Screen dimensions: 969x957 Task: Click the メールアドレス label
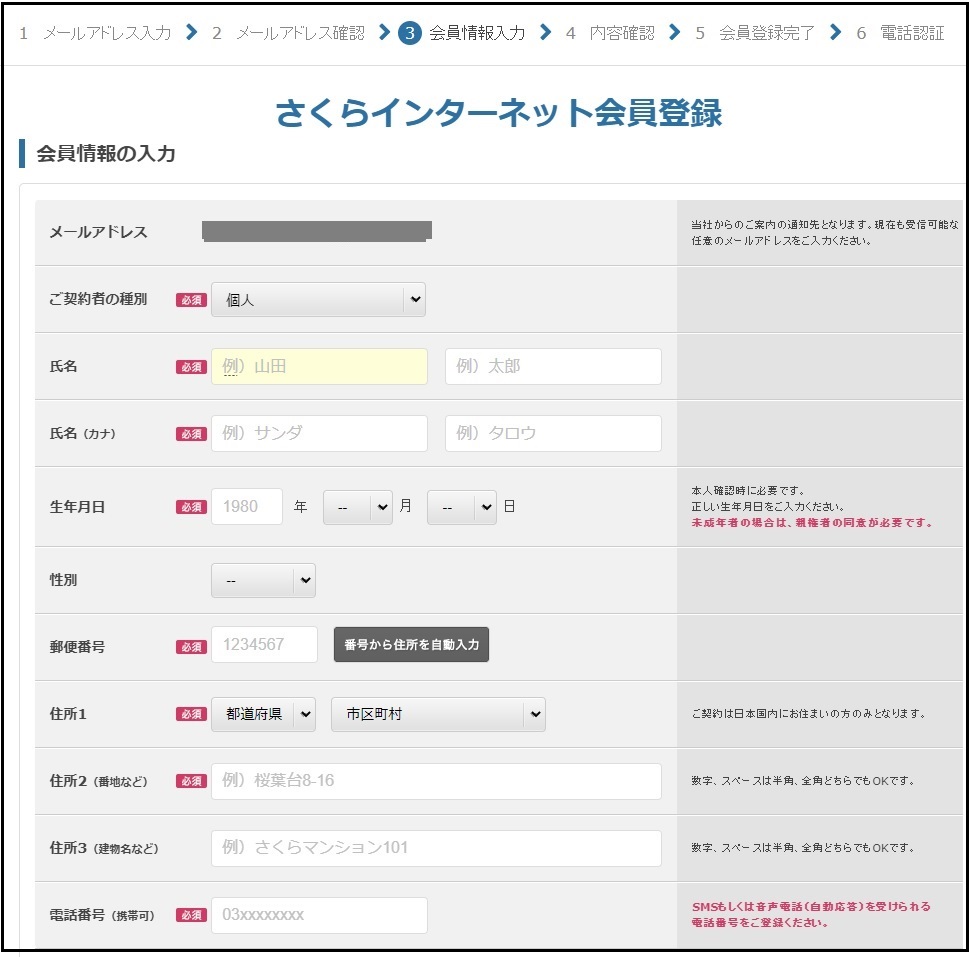[x=98, y=232]
